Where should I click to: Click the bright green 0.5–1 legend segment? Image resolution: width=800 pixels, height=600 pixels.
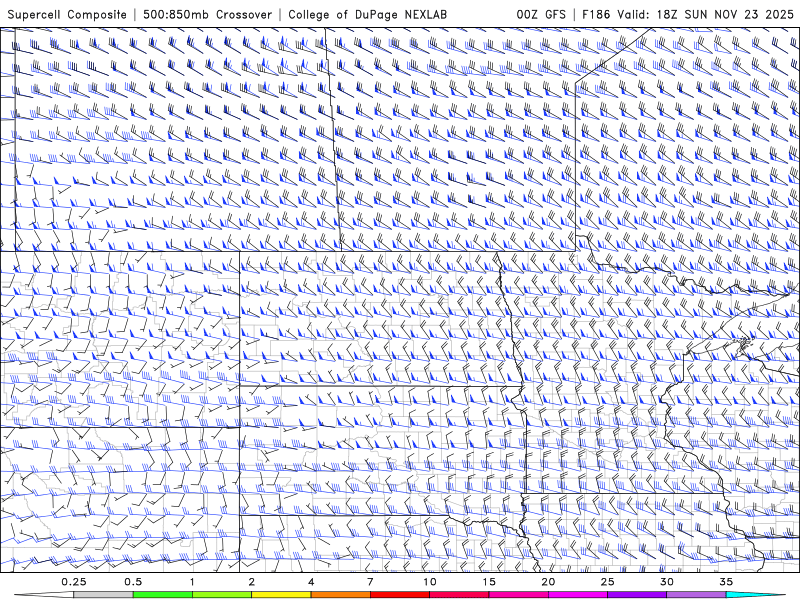coord(163,595)
